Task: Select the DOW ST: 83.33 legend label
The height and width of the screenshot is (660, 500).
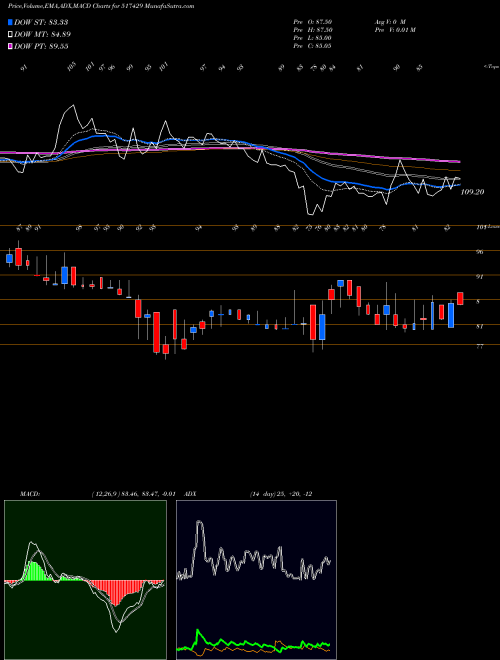Action: pyautogui.click(x=41, y=22)
